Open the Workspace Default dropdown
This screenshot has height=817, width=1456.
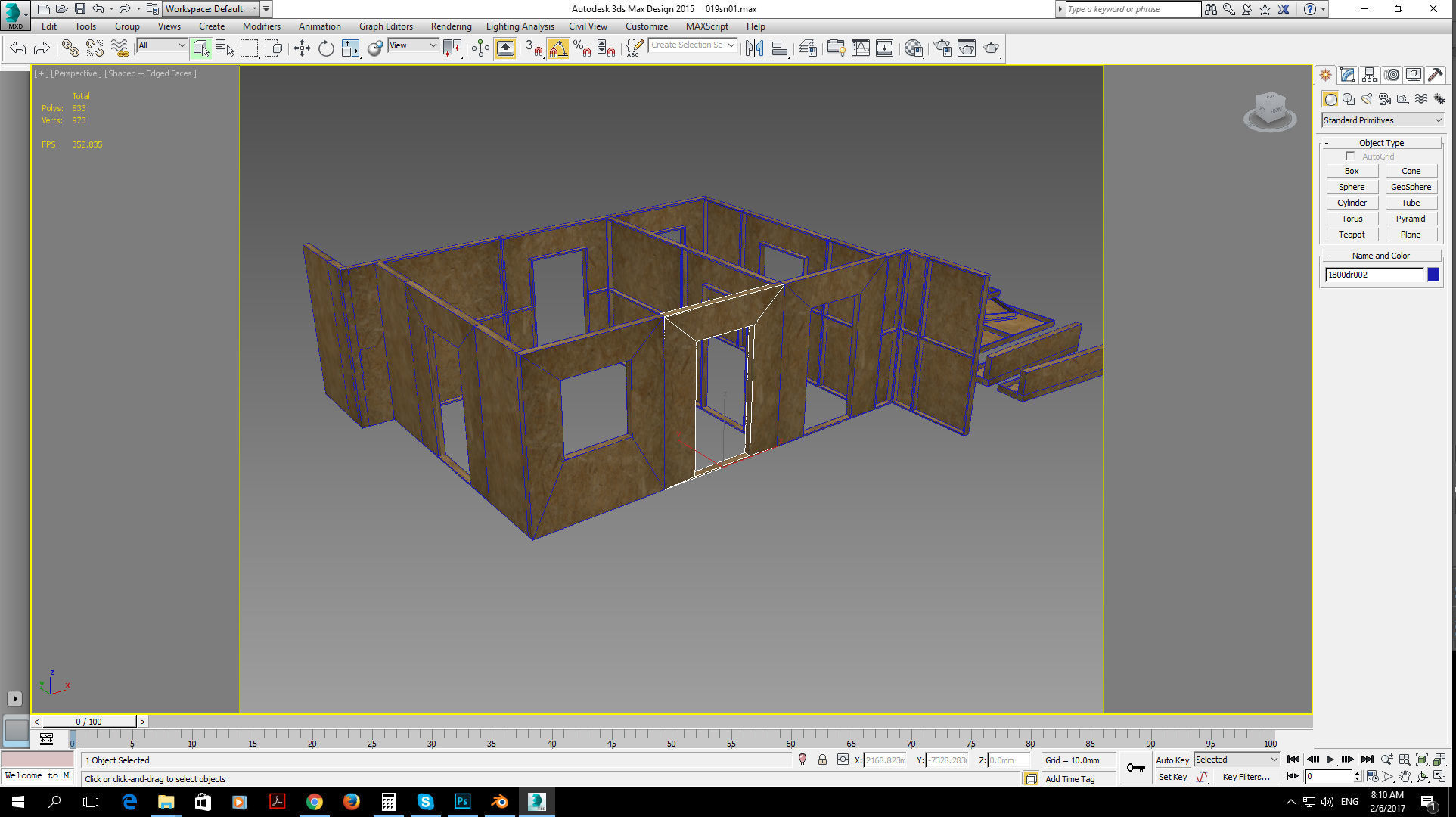(x=211, y=9)
